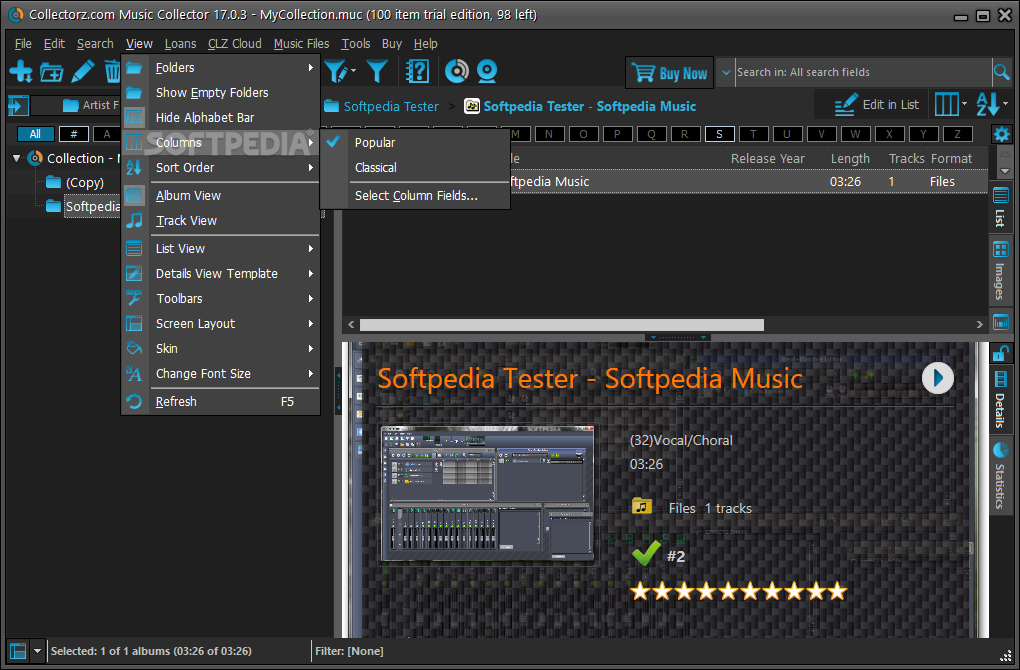Click the horizontal scrollbar of album list
The image size is (1020, 670).
561,324
